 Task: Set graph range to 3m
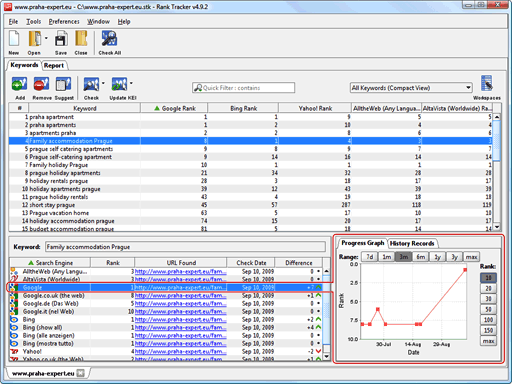[404, 257]
